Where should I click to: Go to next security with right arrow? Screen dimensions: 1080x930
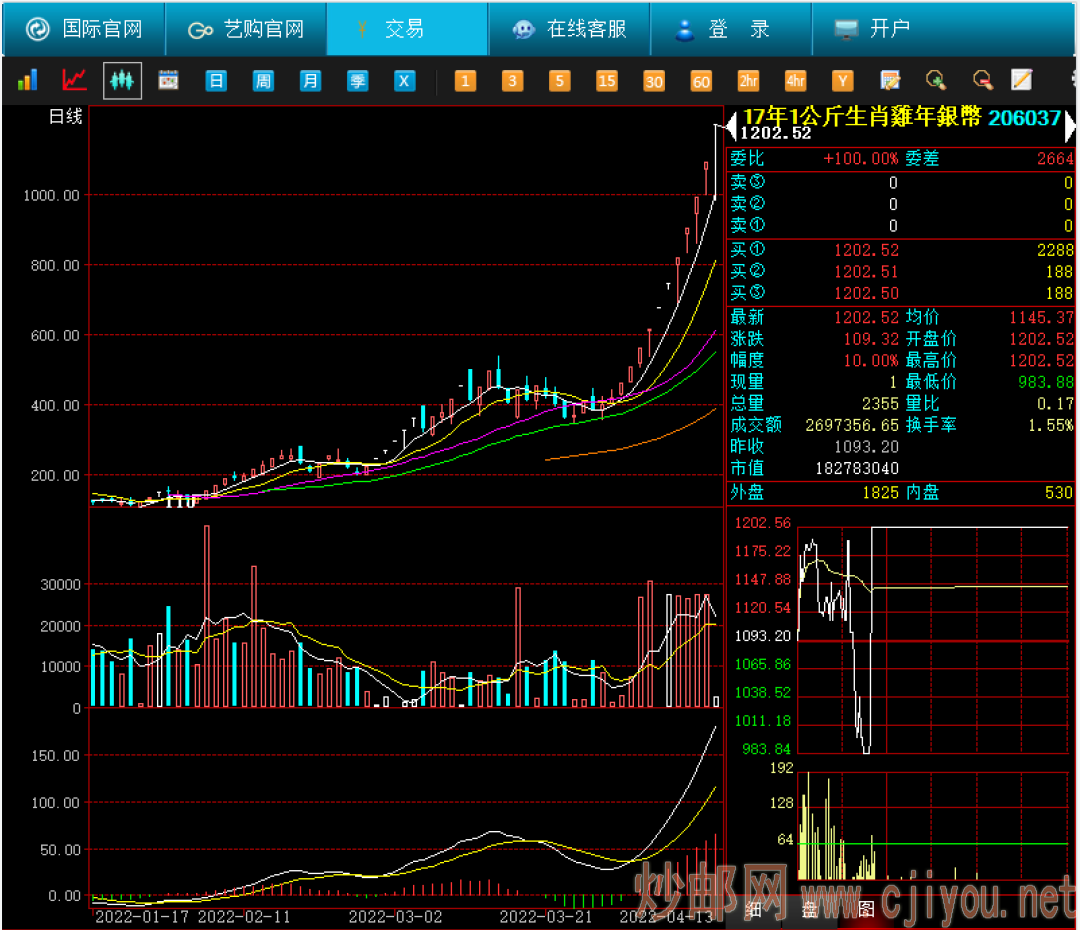[1070, 126]
